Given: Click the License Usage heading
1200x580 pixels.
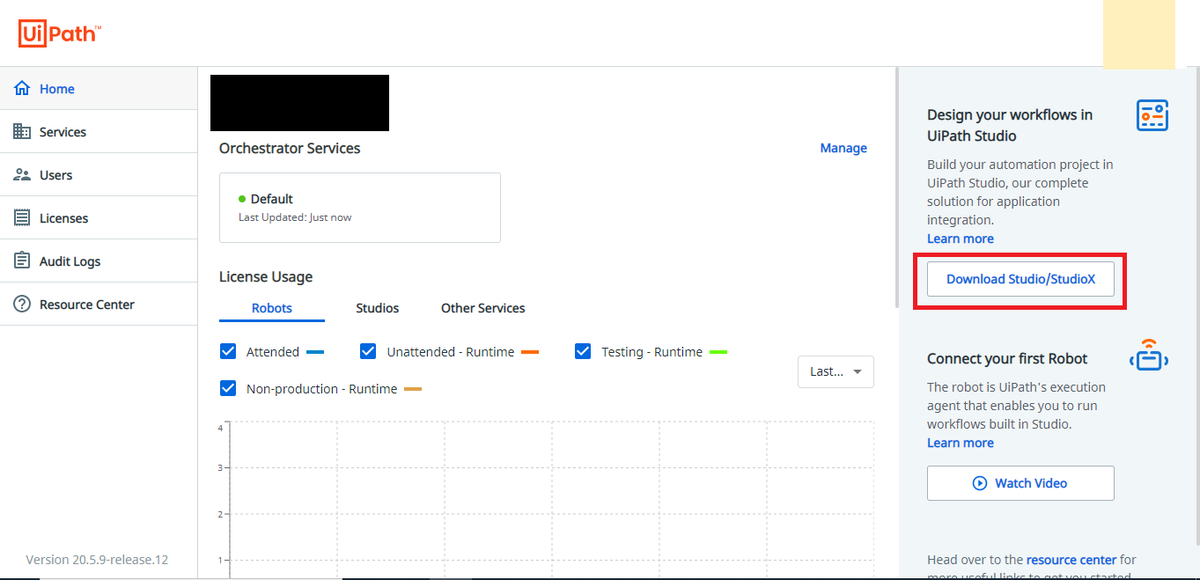Looking at the screenshot, I should tap(266, 276).
